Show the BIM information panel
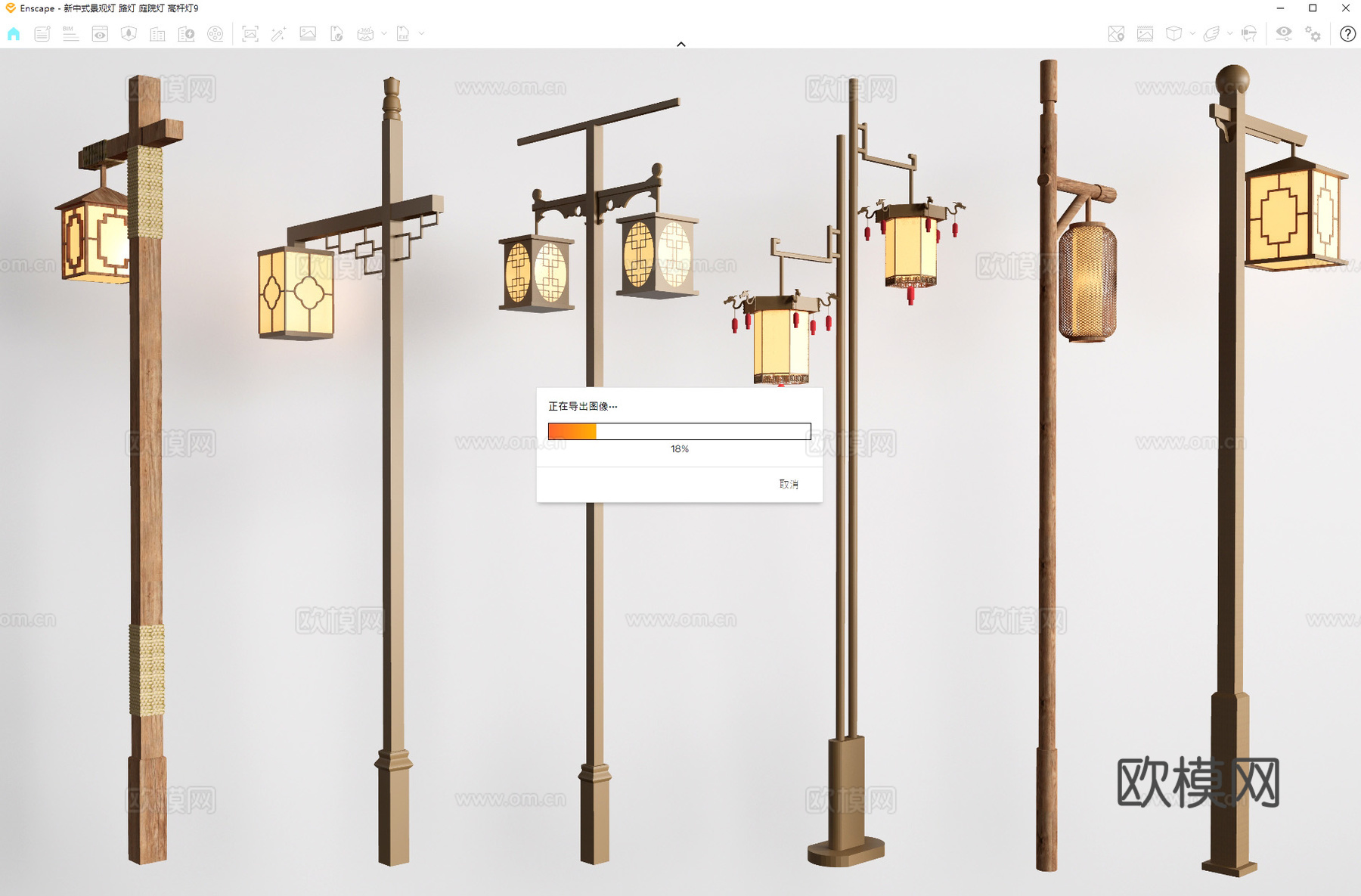Viewport: 1361px width, 896px height. (x=70, y=34)
